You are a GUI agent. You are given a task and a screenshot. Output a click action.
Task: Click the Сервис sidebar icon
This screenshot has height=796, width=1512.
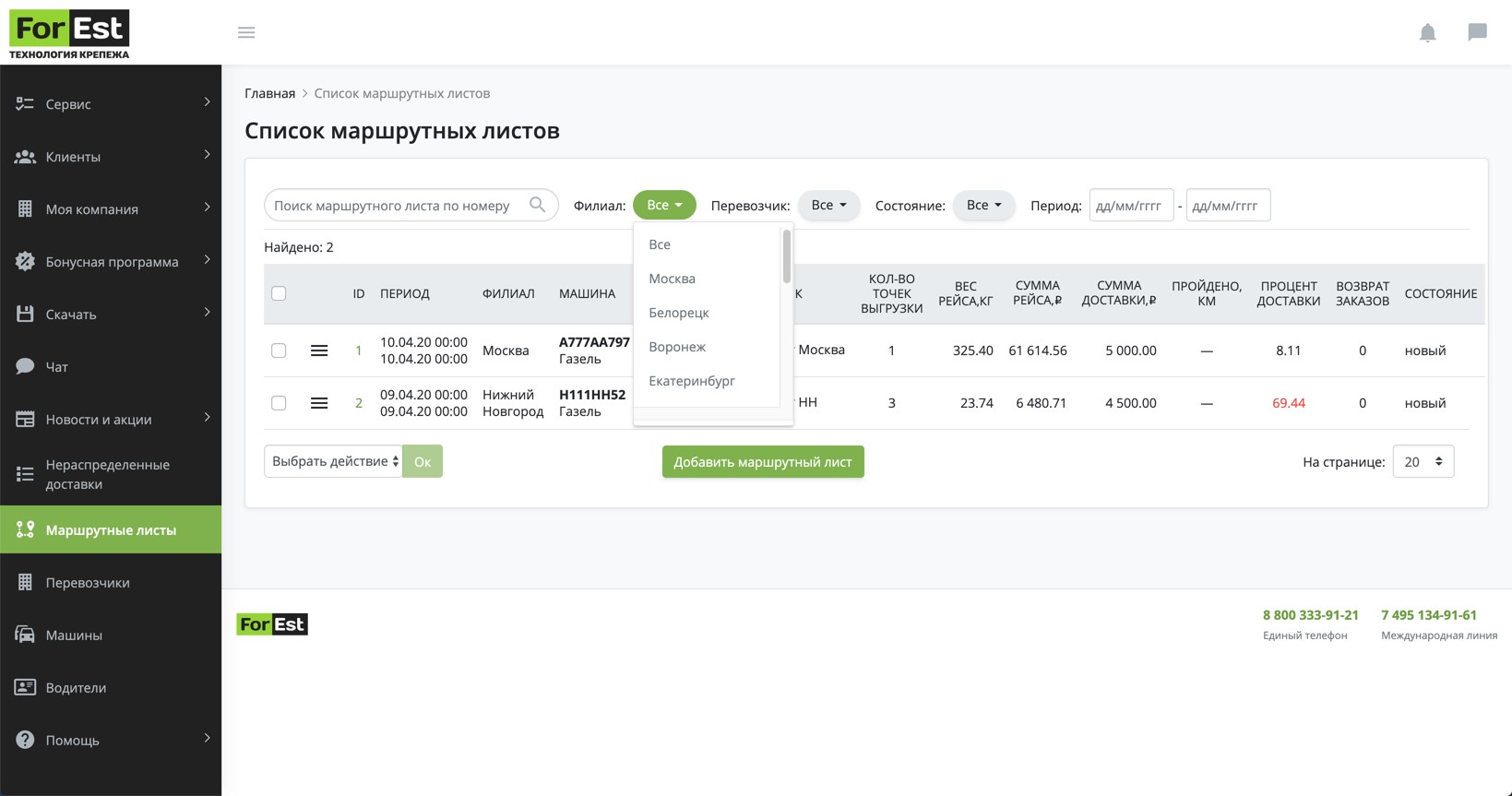point(25,104)
